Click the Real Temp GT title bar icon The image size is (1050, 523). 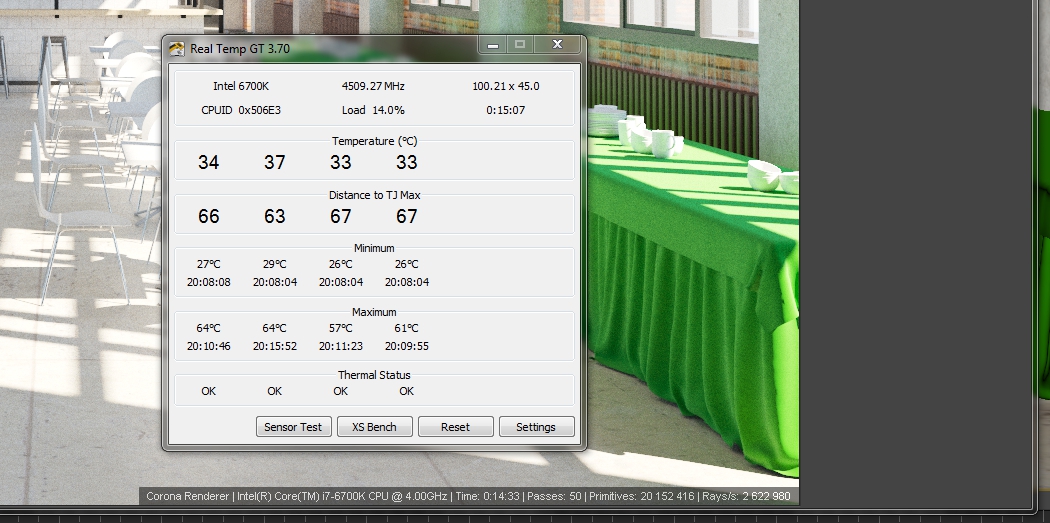177,48
